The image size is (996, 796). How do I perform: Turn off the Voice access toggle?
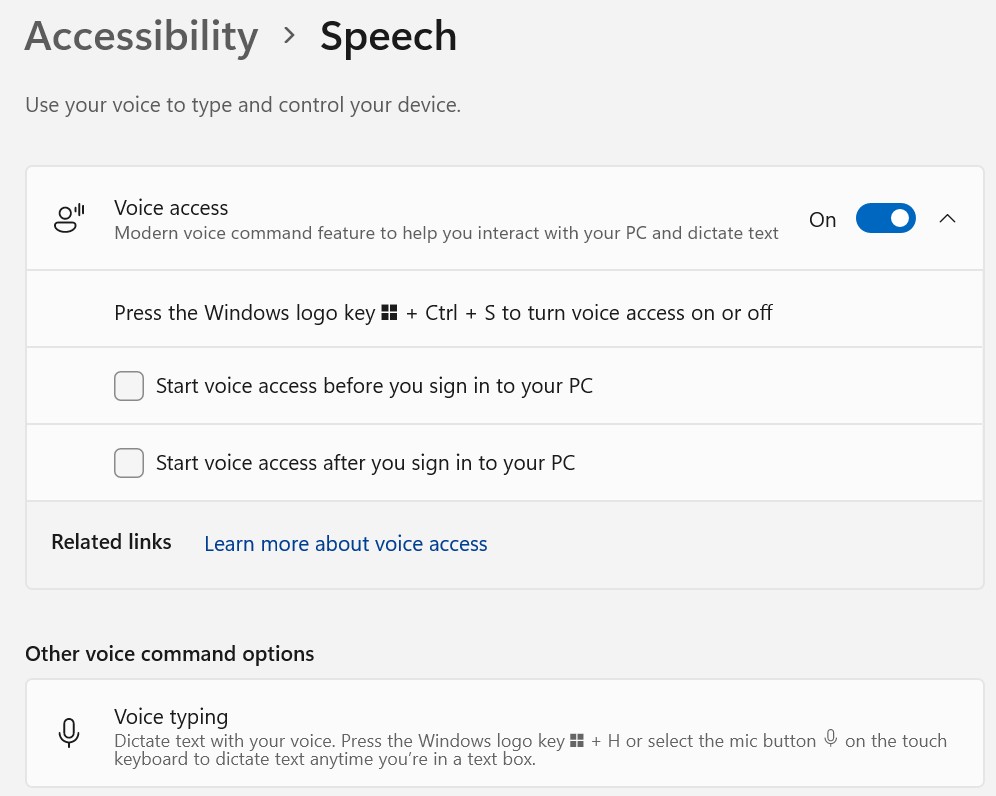pyautogui.click(x=885, y=219)
